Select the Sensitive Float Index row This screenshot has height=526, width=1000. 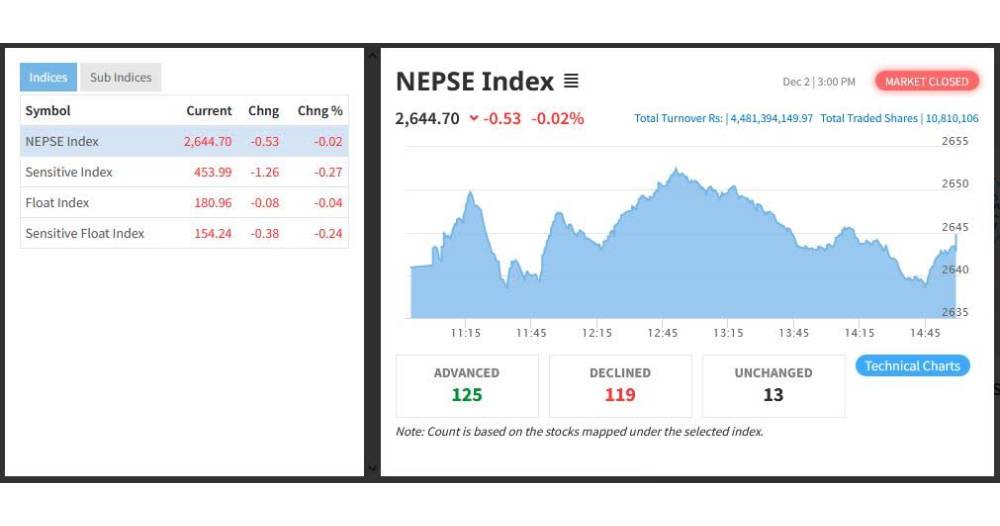click(184, 234)
